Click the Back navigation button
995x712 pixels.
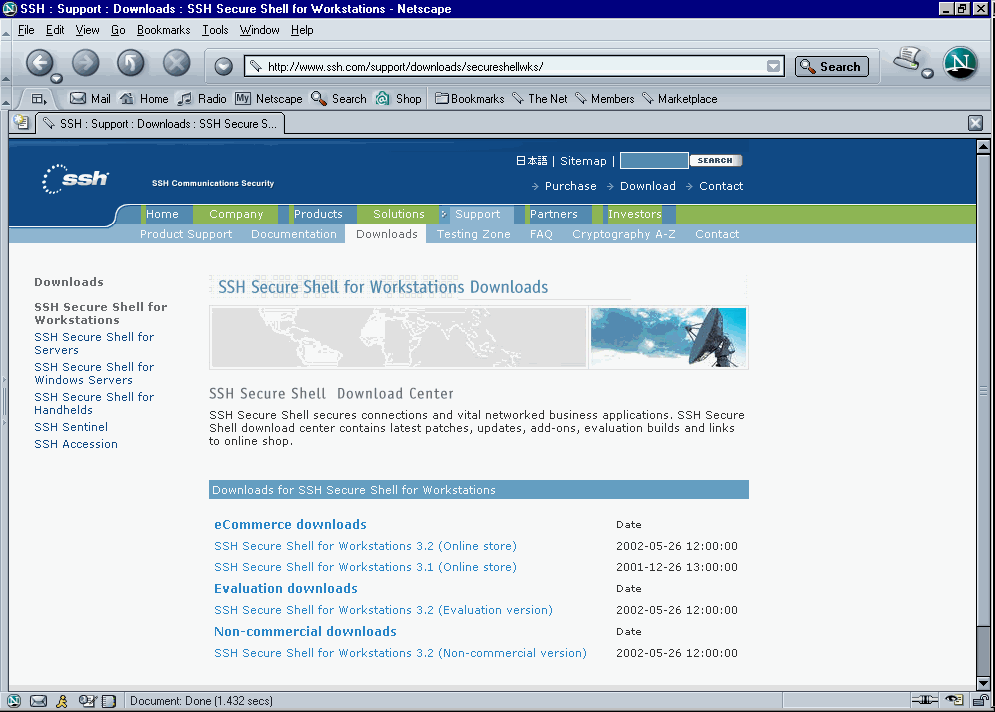coord(39,62)
